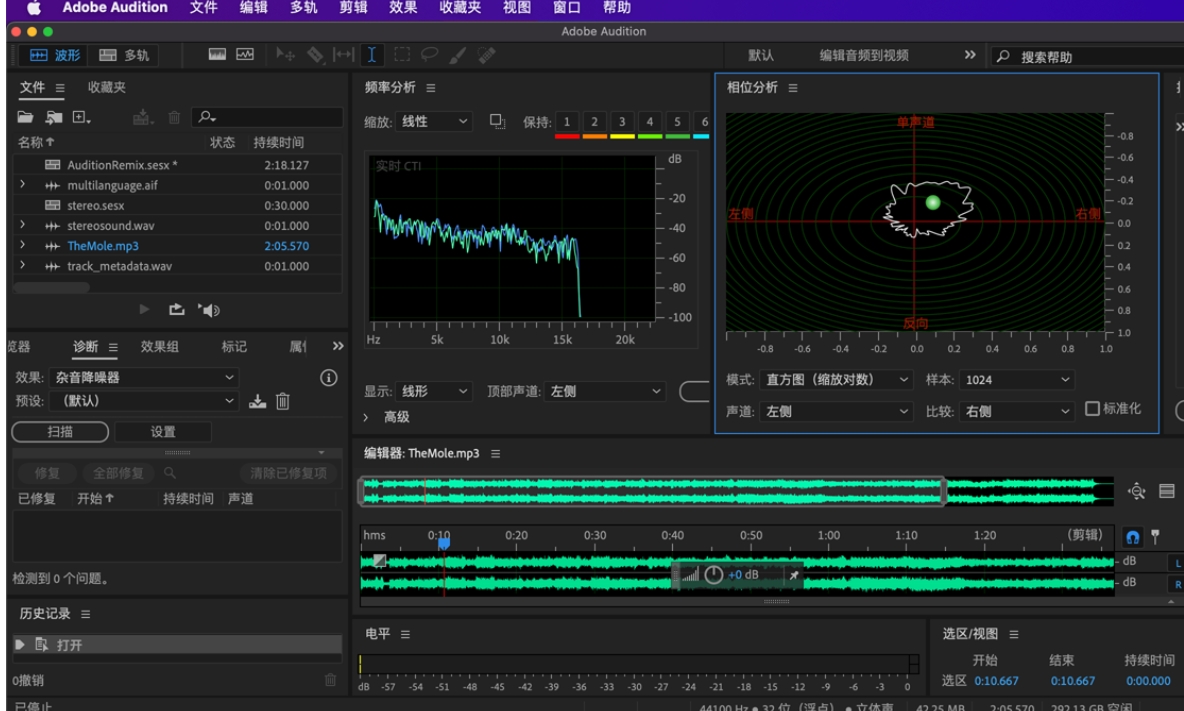Open the 样本 dropdown showing 1024
This screenshot has height=711, width=1184.
pos(1016,380)
